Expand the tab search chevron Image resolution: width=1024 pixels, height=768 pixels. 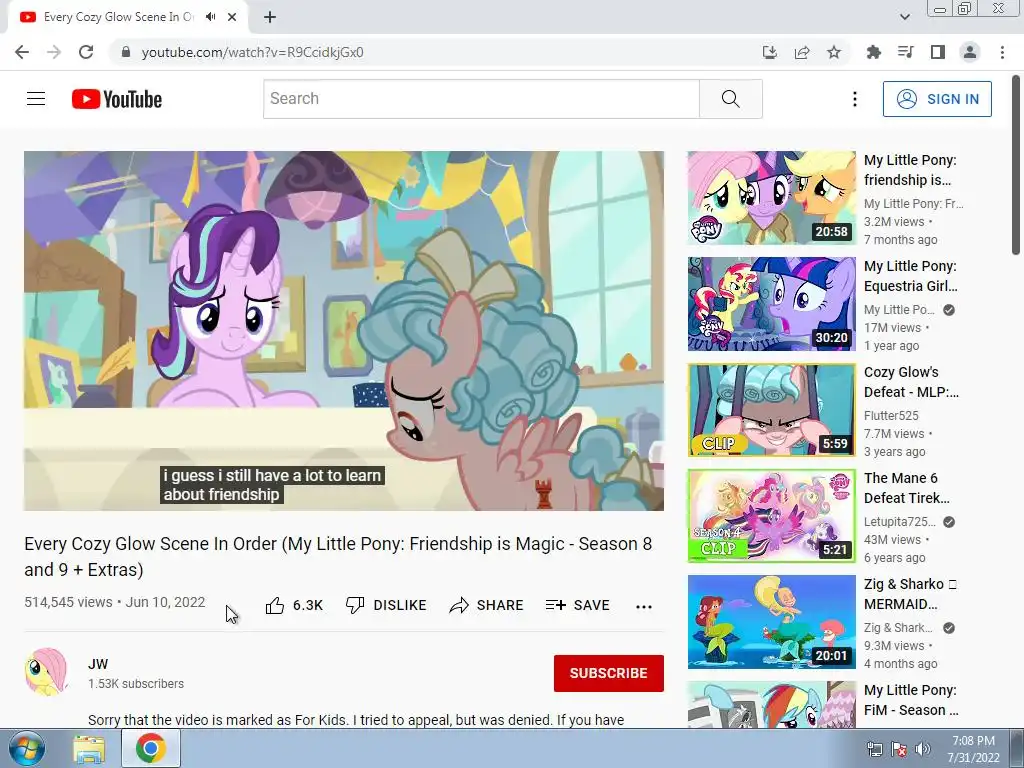point(904,17)
